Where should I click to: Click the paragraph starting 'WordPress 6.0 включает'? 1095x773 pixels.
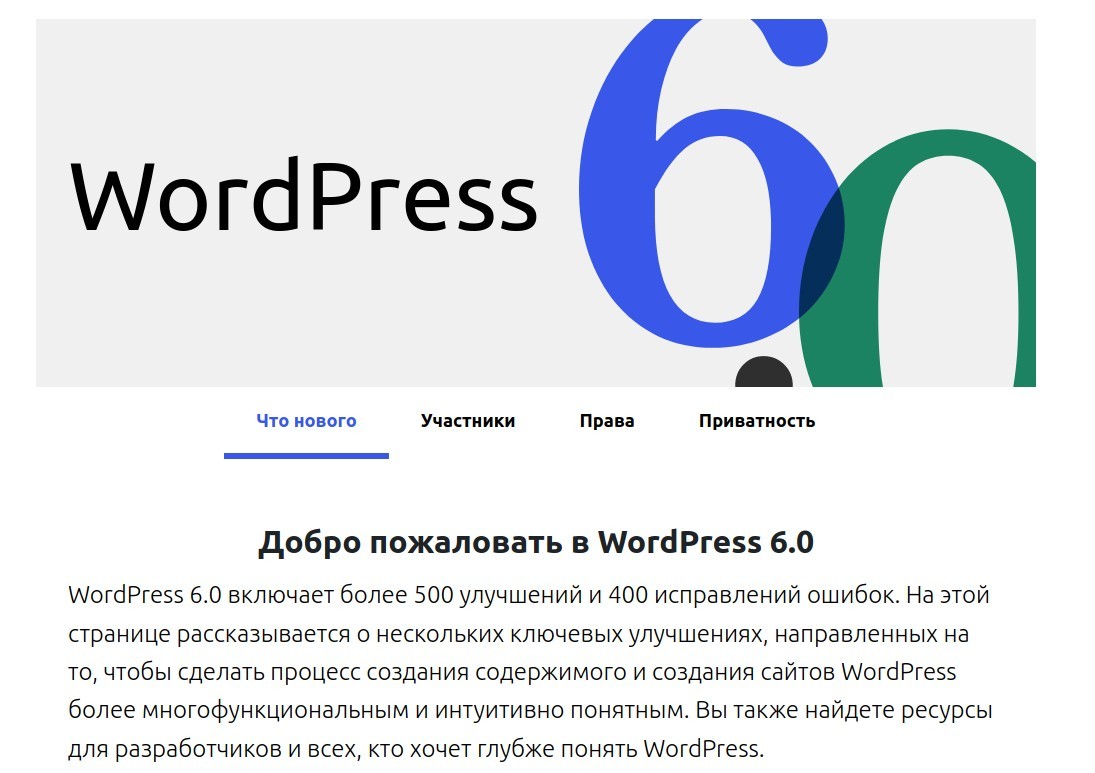[530, 672]
